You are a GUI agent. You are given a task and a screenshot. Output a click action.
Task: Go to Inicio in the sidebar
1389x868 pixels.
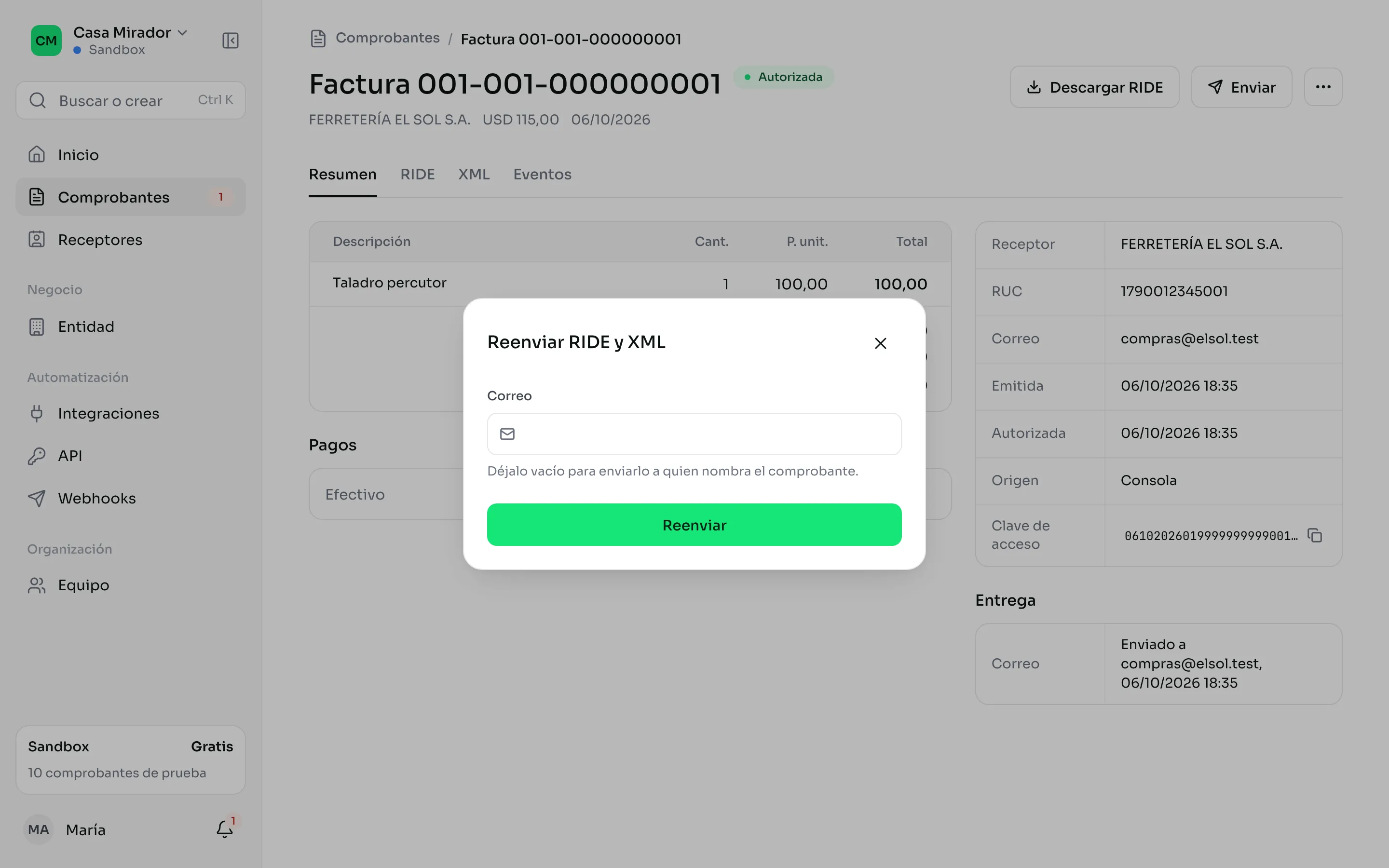point(131,154)
